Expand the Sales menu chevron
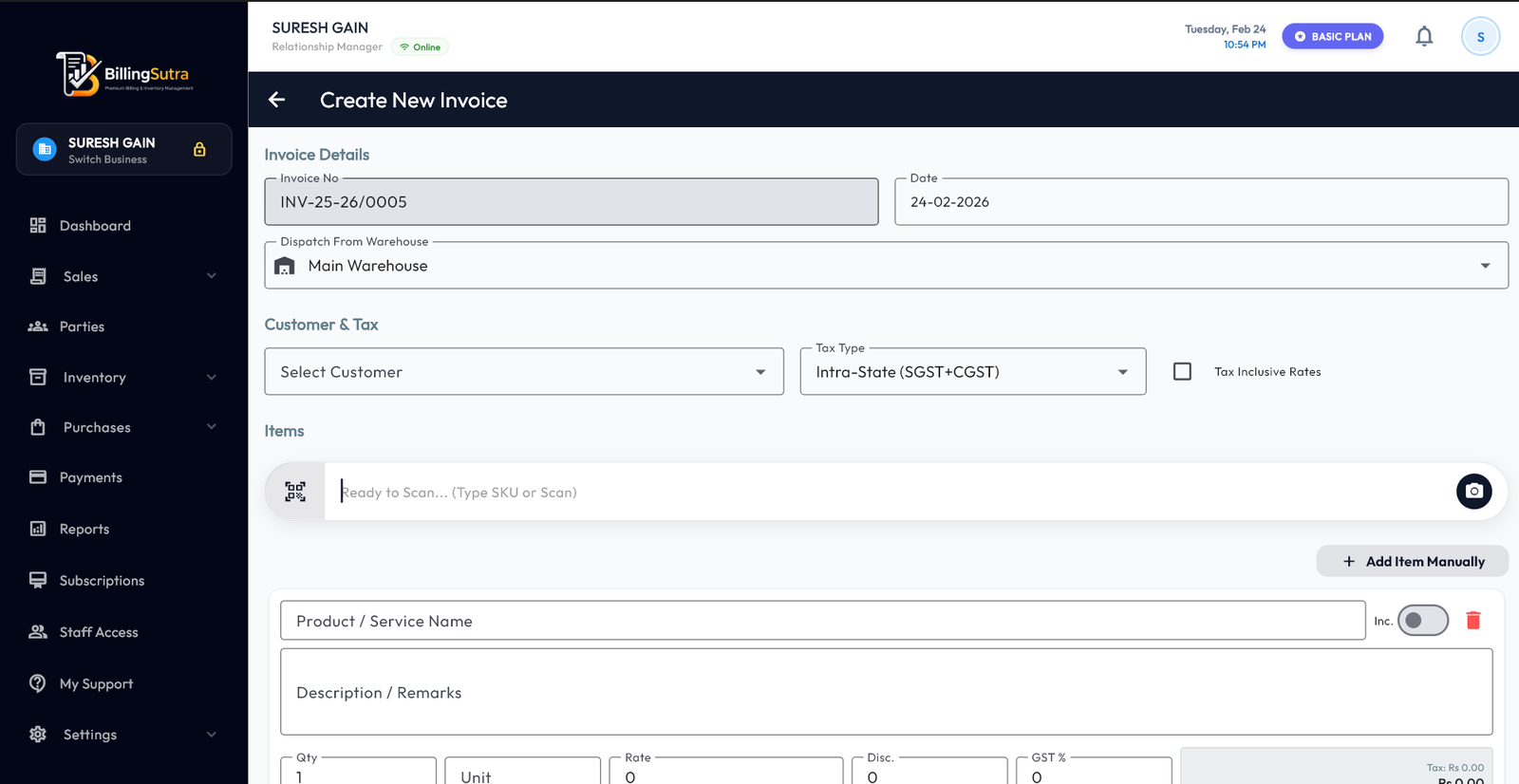 click(211, 276)
